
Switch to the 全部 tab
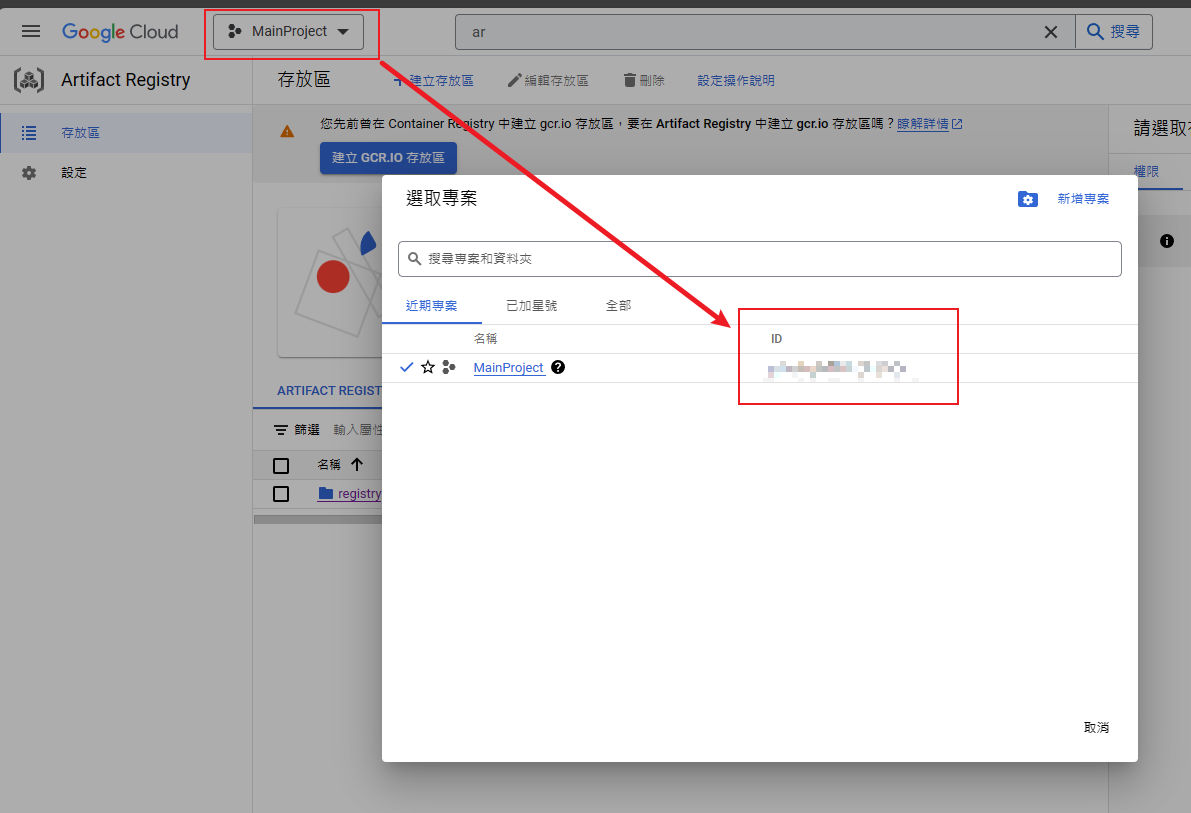pos(618,306)
